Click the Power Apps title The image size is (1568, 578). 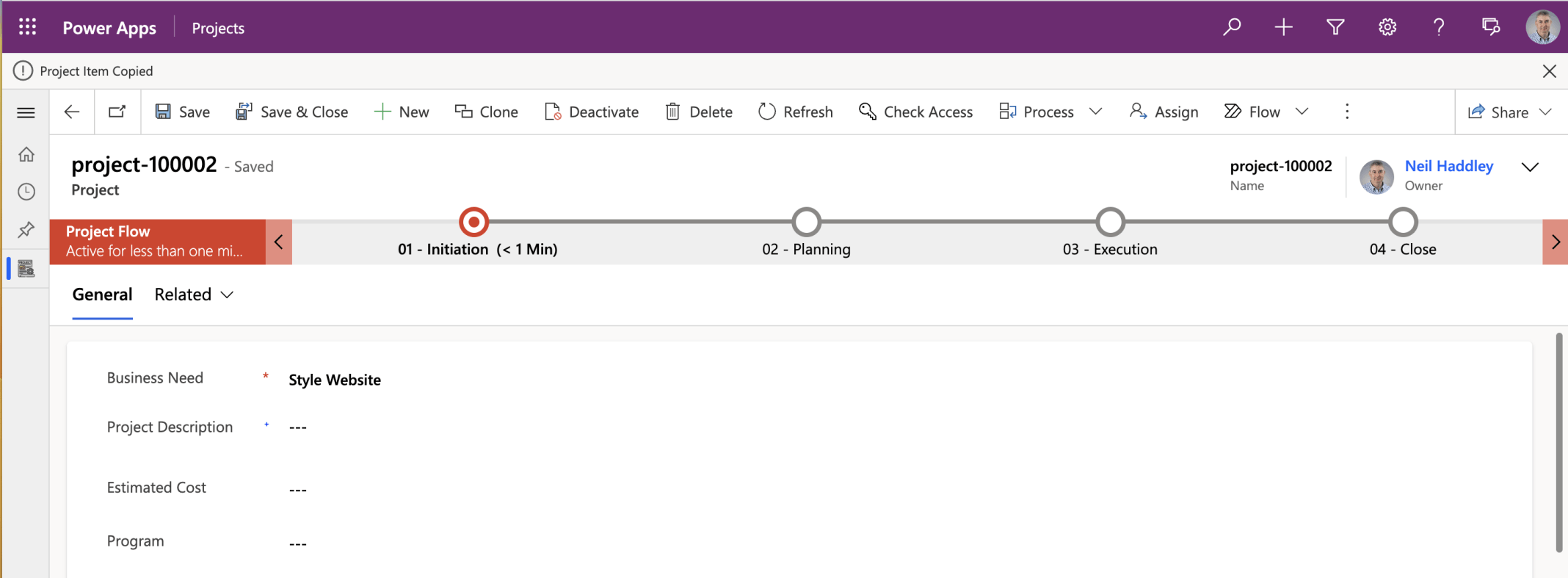click(109, 28)
